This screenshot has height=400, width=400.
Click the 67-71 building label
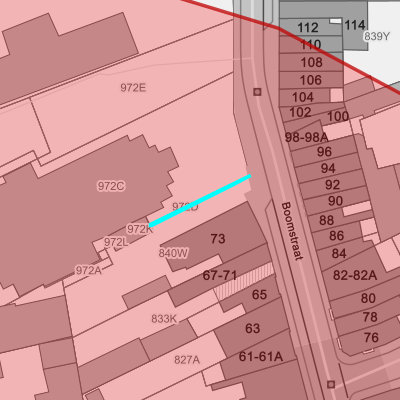click(220, 276)
